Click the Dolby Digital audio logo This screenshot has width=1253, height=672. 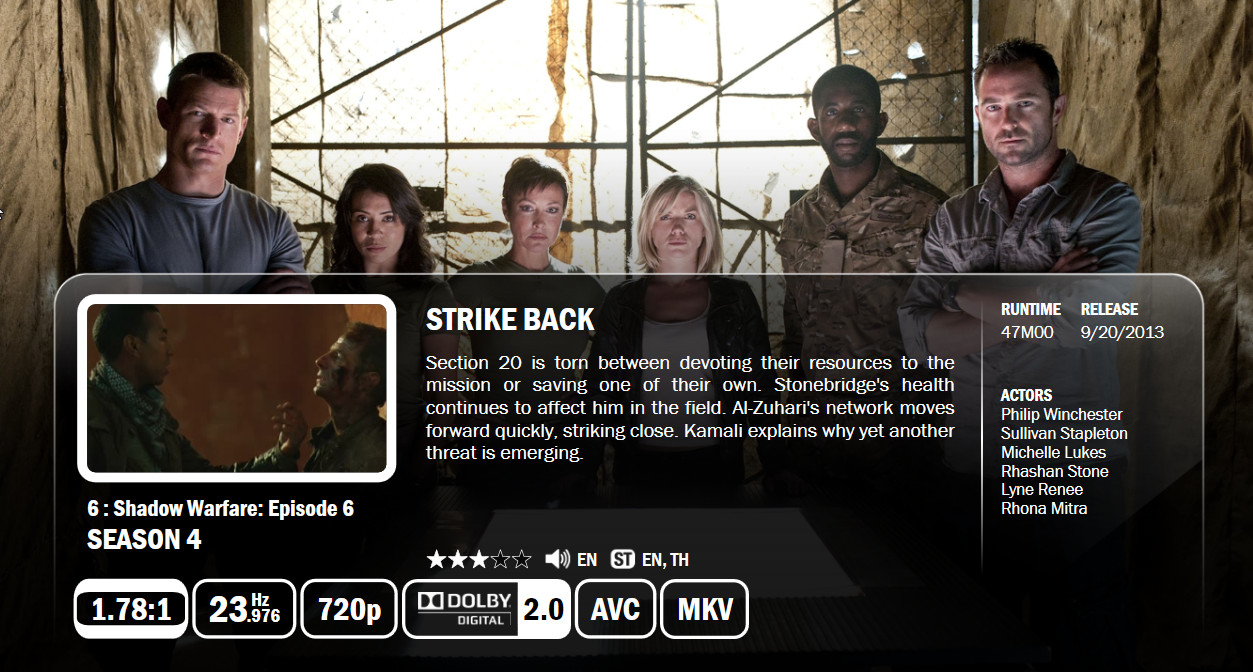coord(462,609)
